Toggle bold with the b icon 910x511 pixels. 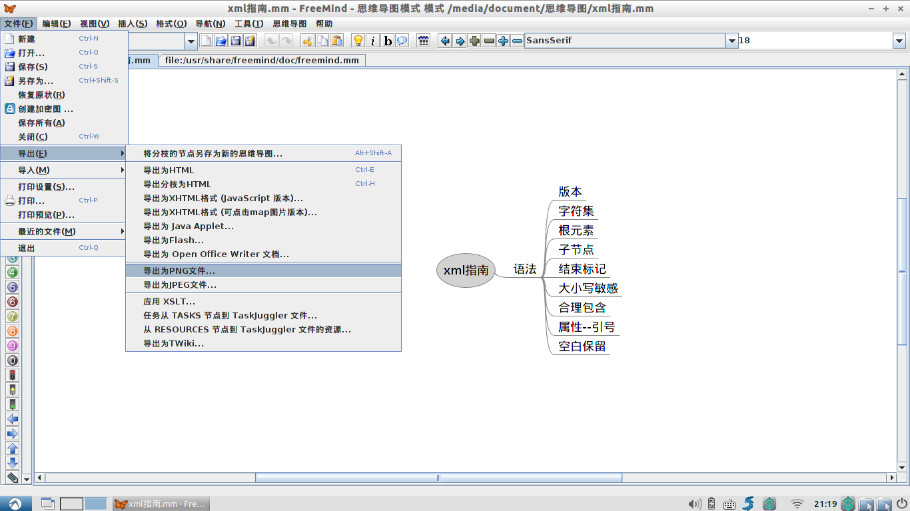coord(387,40)
